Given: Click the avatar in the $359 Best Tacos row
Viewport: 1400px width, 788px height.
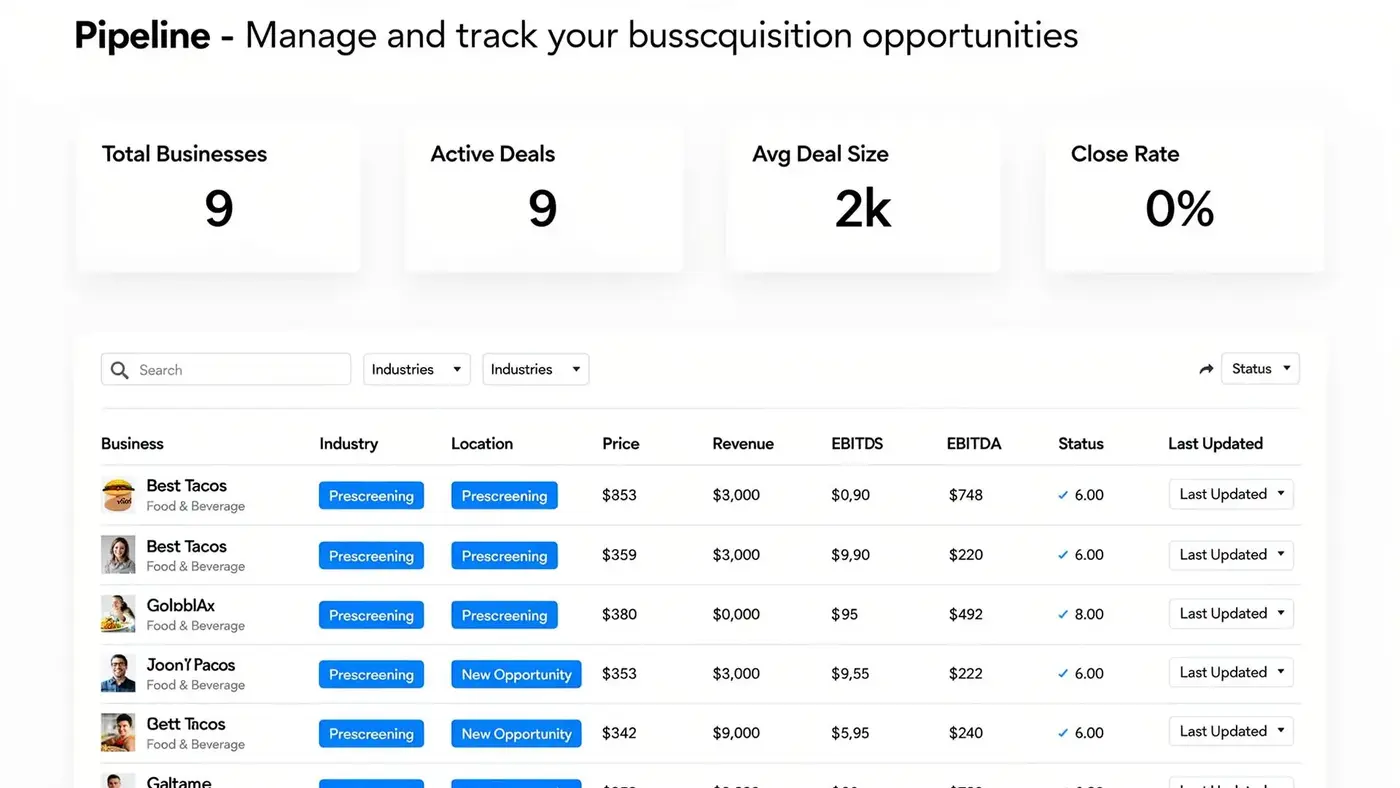Looking at the screenshot, I should [118, 555].
